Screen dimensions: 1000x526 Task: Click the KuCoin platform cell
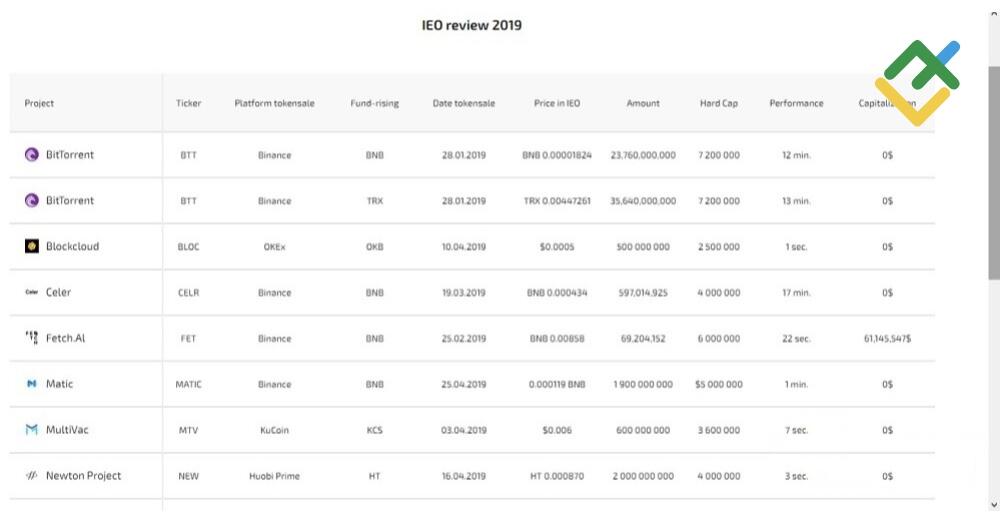pos(274,430)
